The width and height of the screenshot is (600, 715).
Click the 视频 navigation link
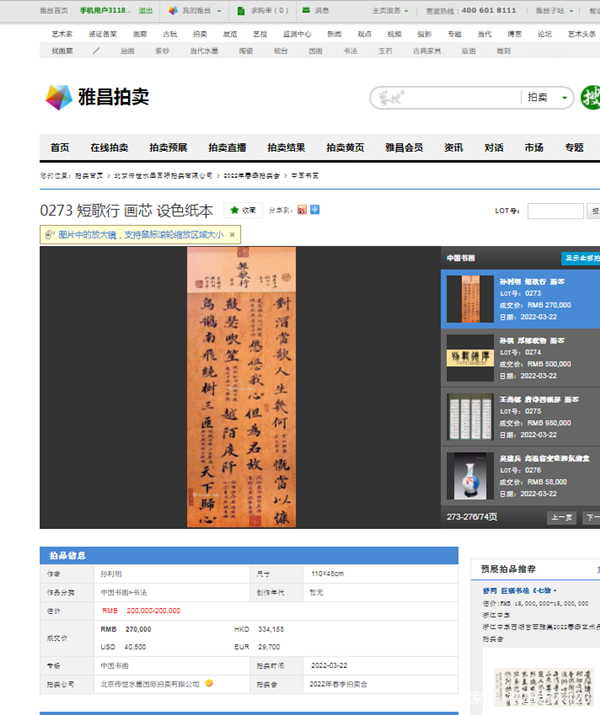click(394, 34)
